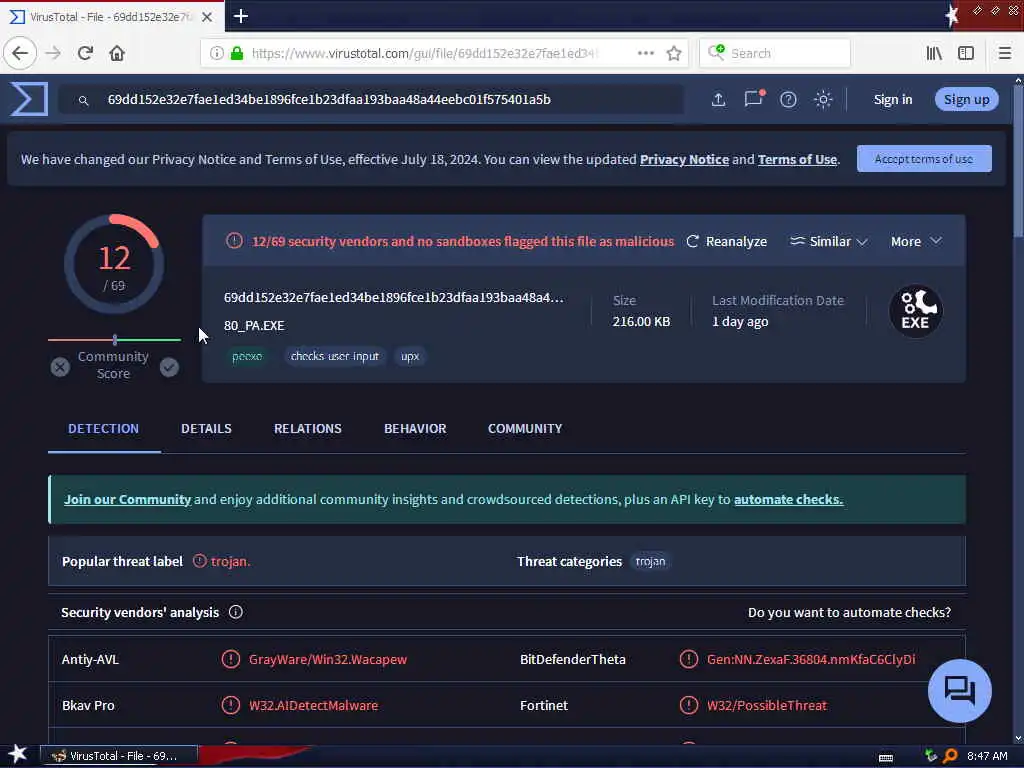Open the chat support bubble
Viewport: 1024px width, 768px height.
959,690
